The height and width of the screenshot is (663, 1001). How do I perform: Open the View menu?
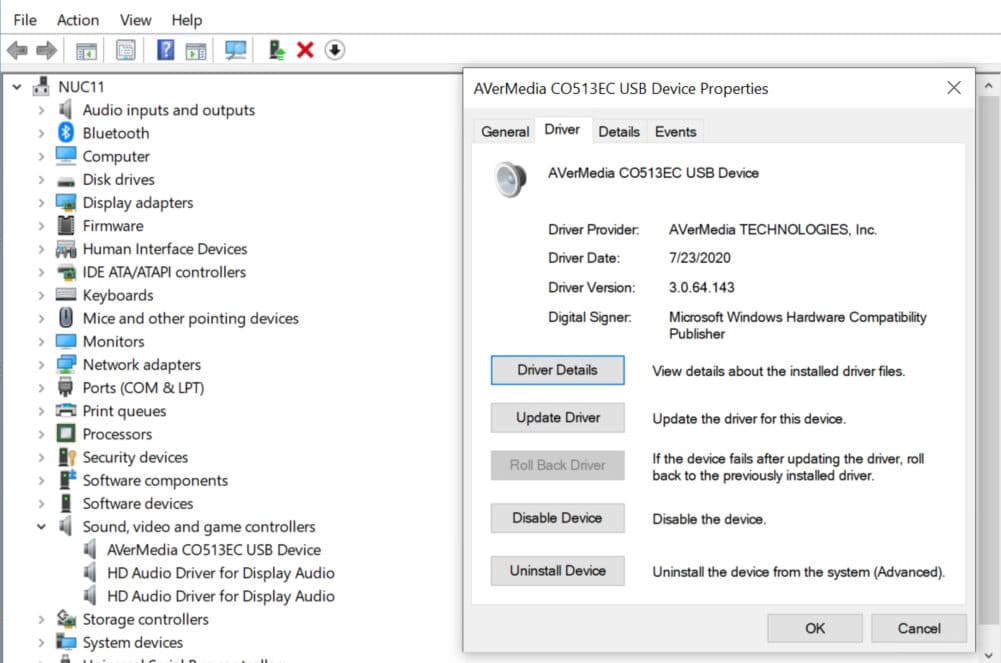click(x=135, y=20)
